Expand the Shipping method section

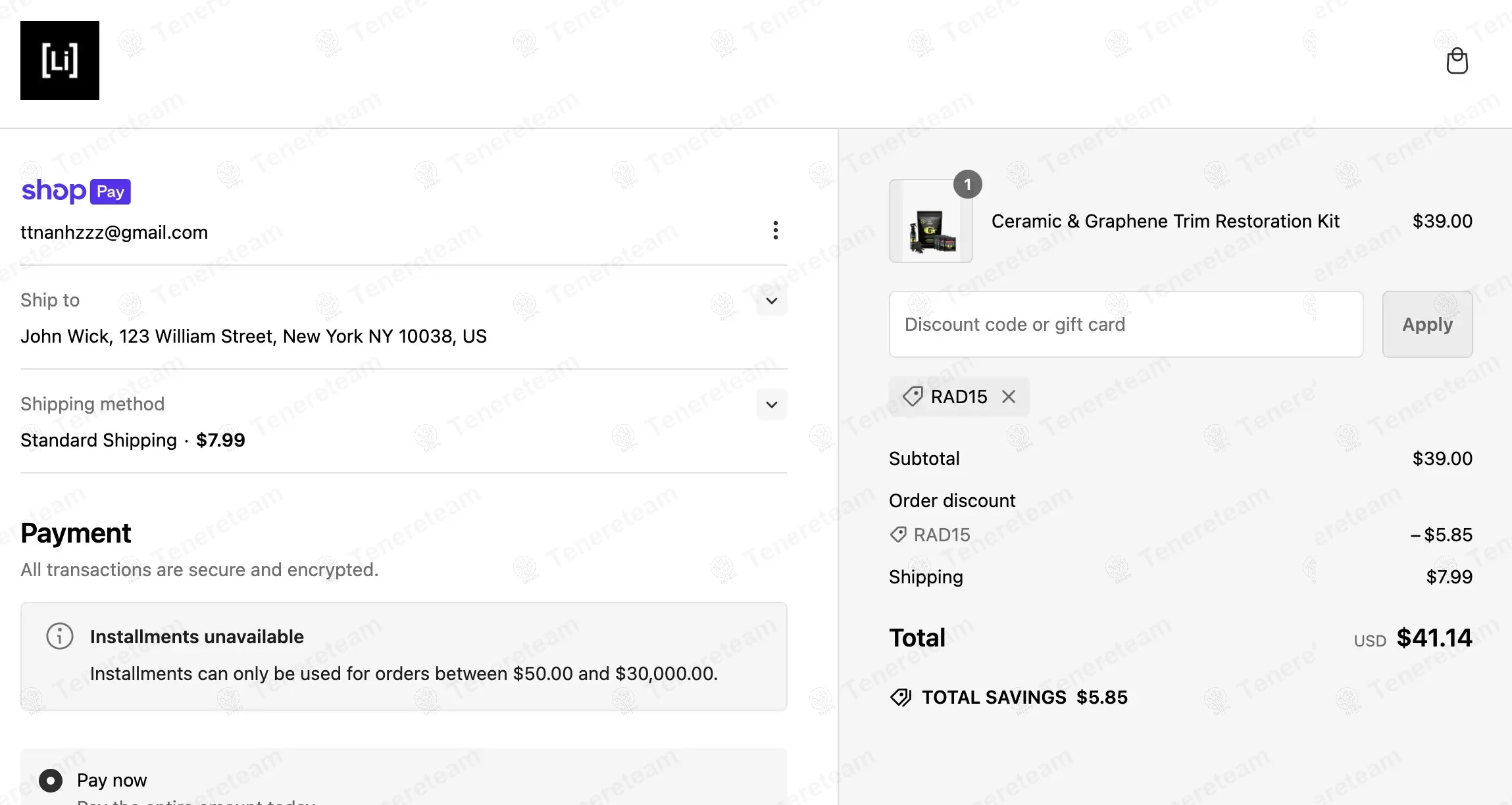pyautogui.click(x=772, y=404)
